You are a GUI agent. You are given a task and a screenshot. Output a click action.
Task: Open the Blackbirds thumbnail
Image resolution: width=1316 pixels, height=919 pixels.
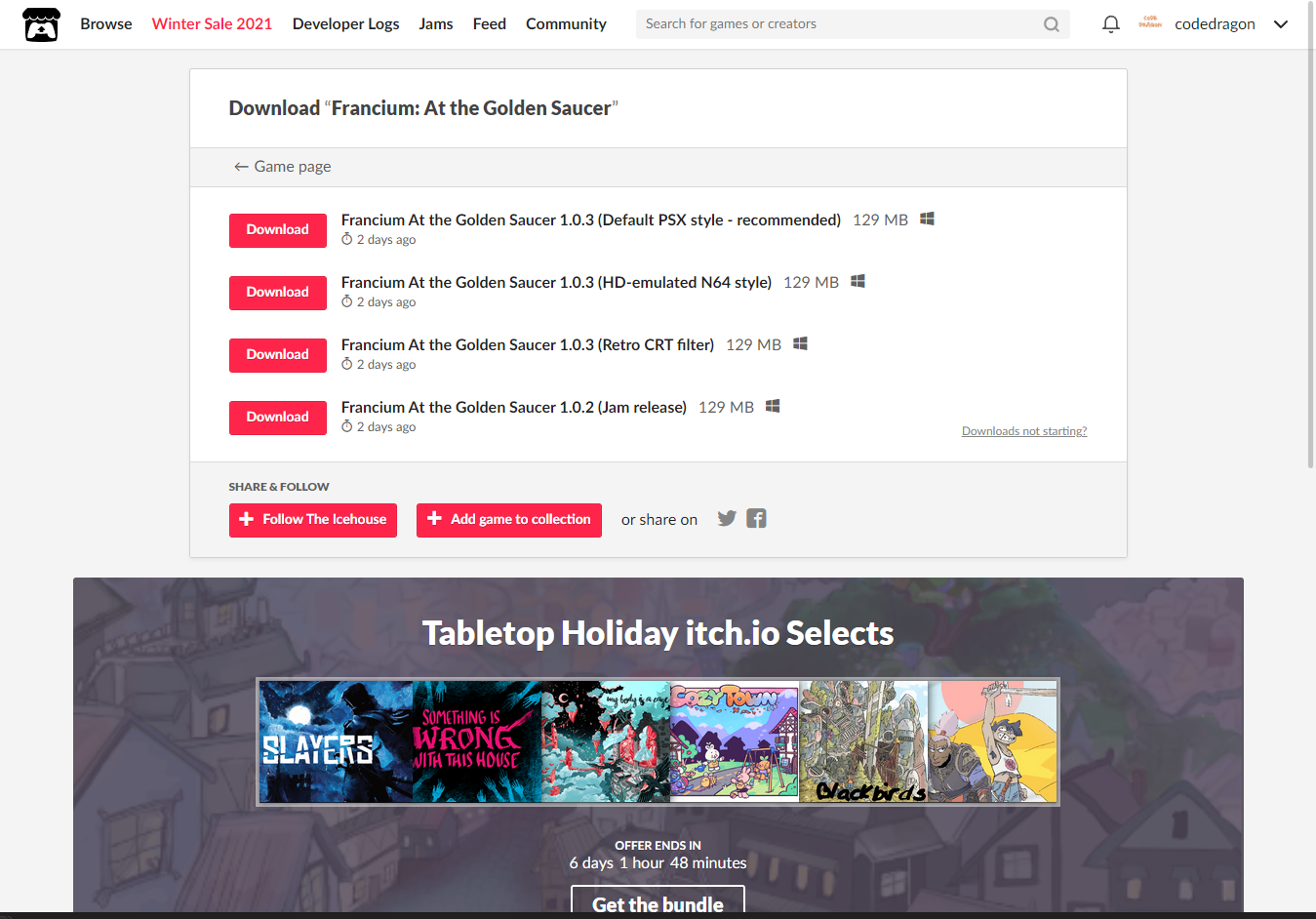tap(863, 741)
